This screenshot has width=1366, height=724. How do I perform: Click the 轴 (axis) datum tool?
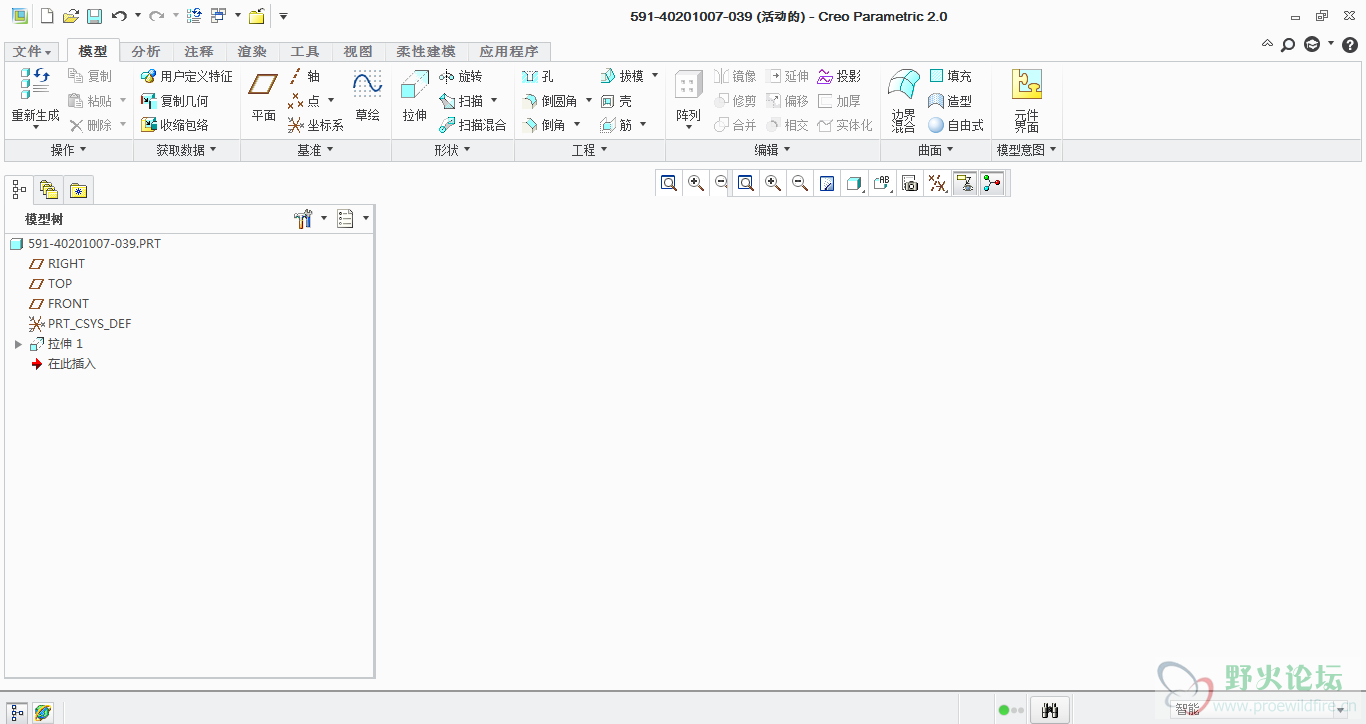tap(304, 76)
